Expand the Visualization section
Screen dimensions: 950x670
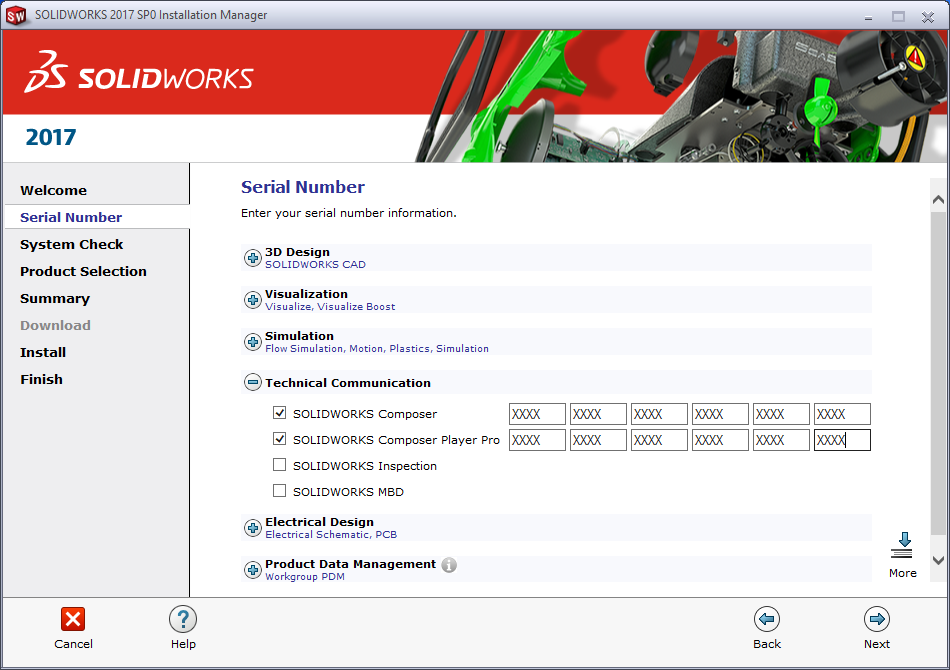pos(253,300)
